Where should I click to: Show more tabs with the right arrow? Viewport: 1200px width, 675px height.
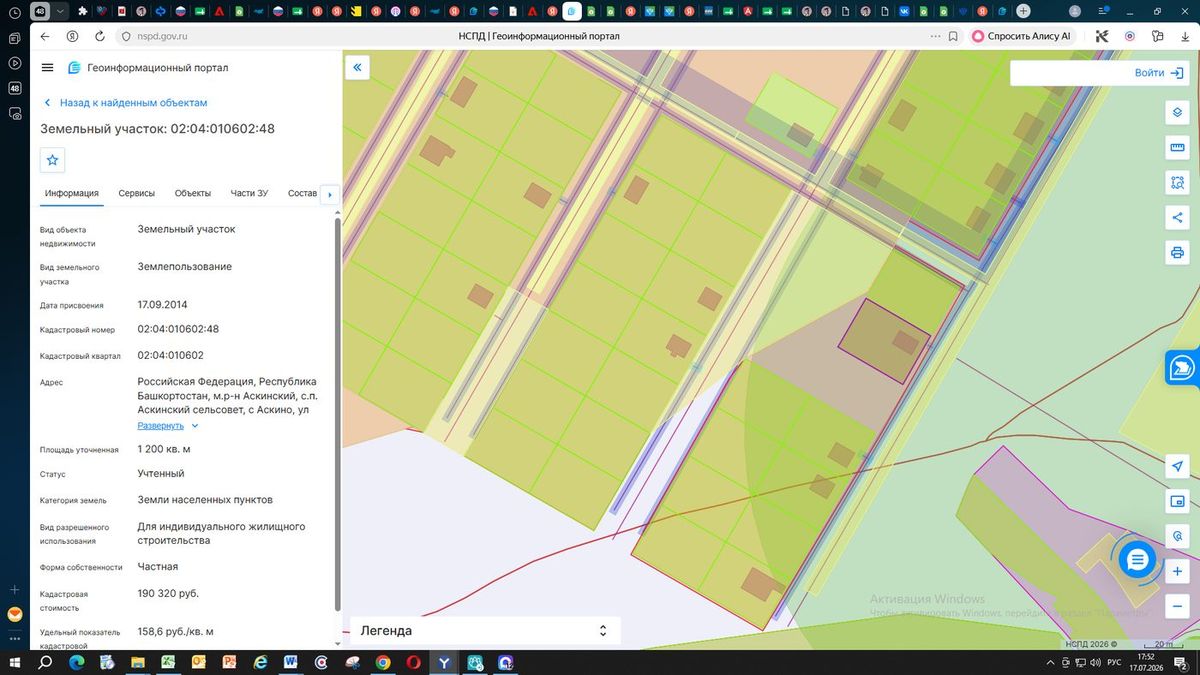[x=329, y=194]
